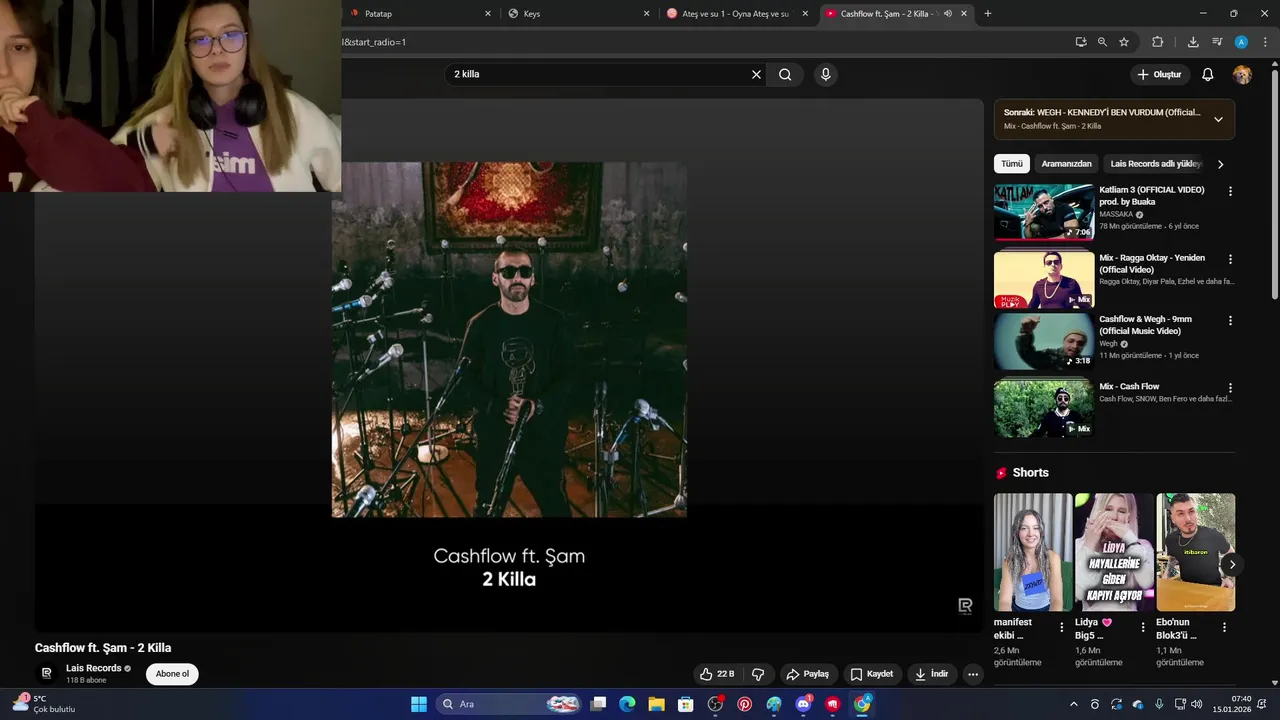This screenshot has width=1280, height=720.
Task: Click the video player album artwork
Action: (509, 340)
